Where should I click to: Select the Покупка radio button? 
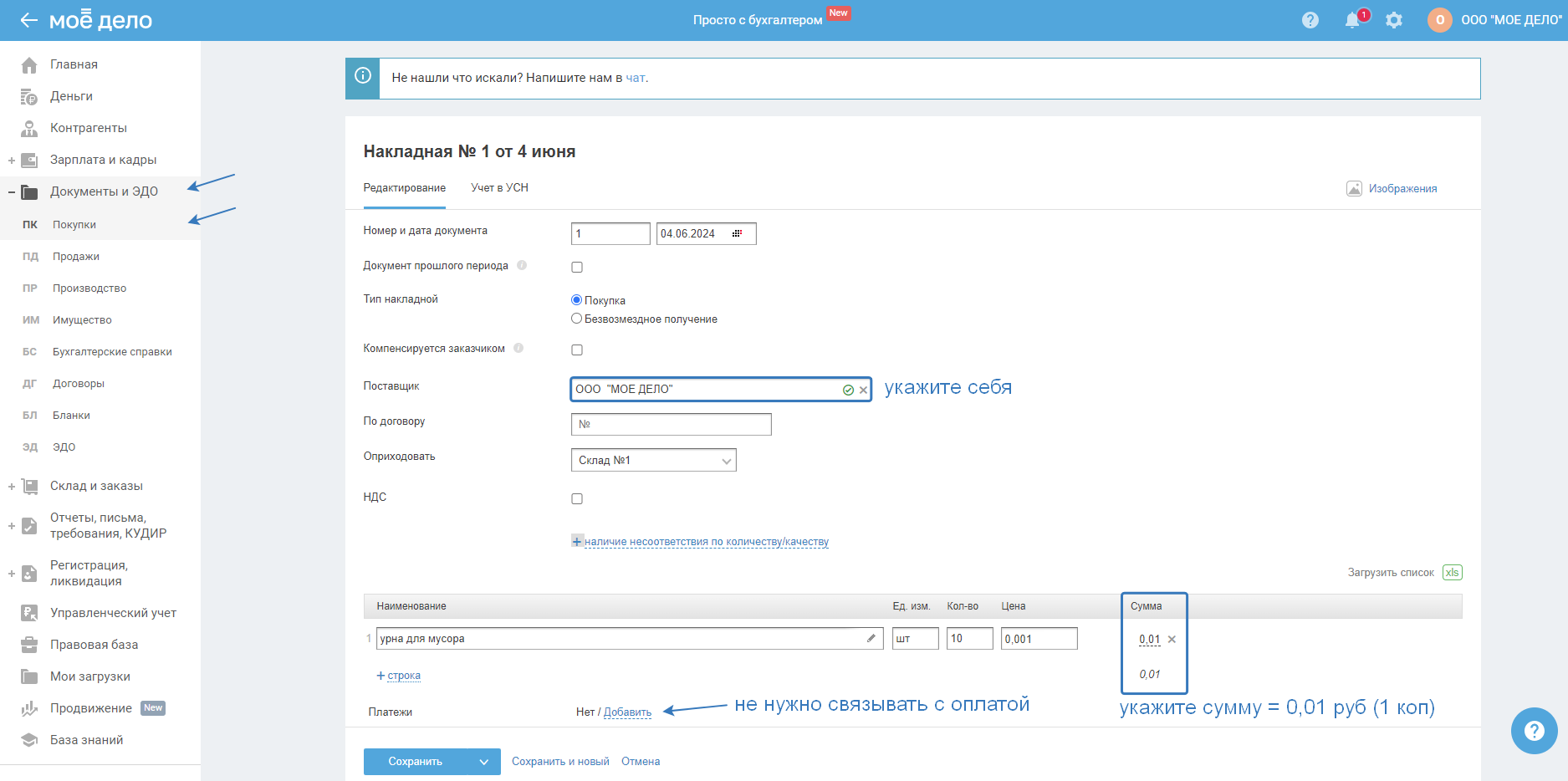click(x=576, y=299)
